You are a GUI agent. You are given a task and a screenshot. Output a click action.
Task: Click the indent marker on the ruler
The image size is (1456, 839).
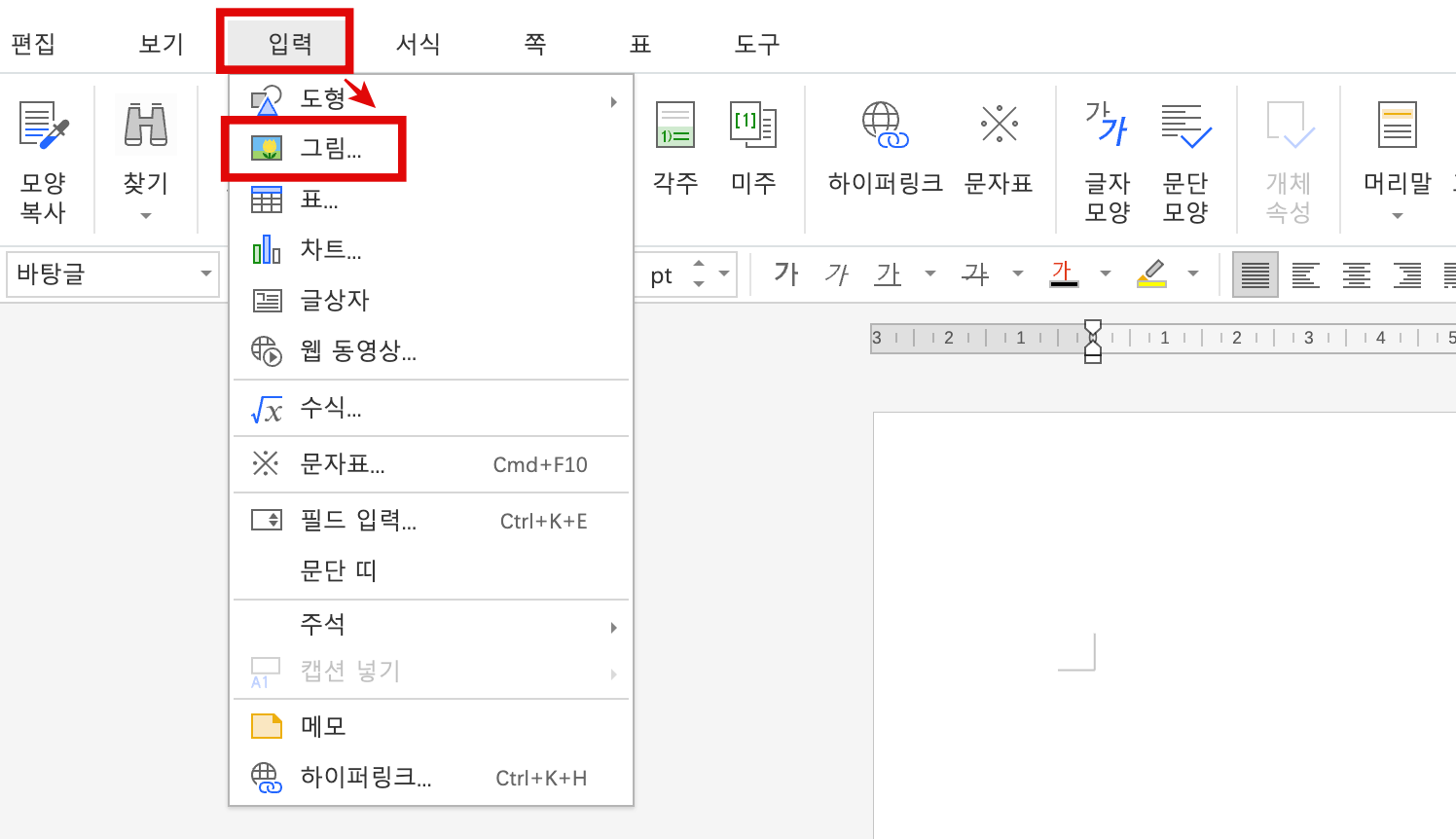click(1093, 342)
